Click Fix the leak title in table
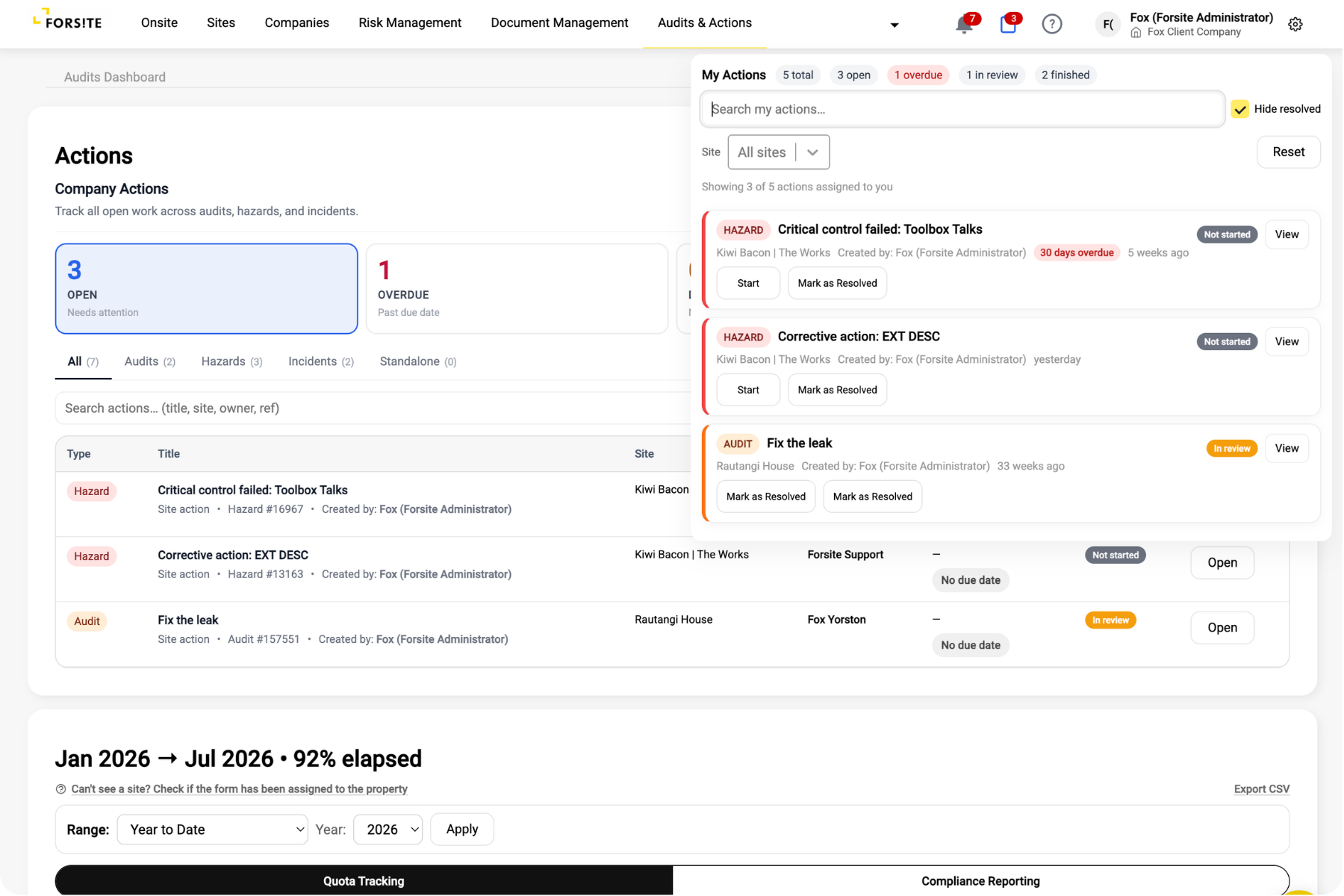This screenshot has width=1344, height=896. [187, 620]
